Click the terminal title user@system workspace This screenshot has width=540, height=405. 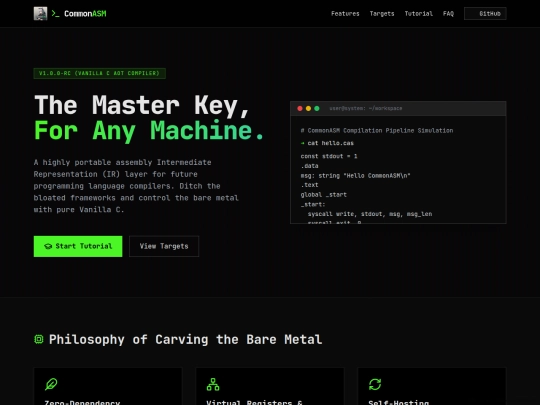tap(366, 108)
